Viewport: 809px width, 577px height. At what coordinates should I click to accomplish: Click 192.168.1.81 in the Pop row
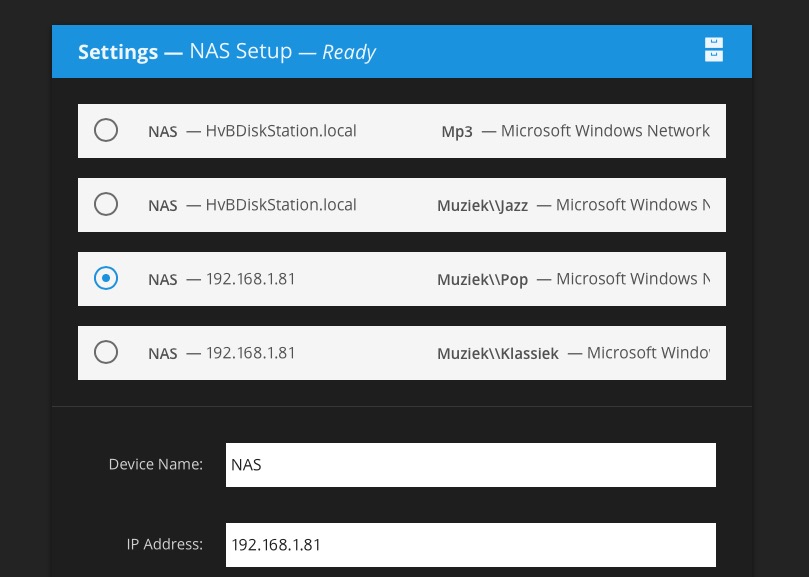250,279
